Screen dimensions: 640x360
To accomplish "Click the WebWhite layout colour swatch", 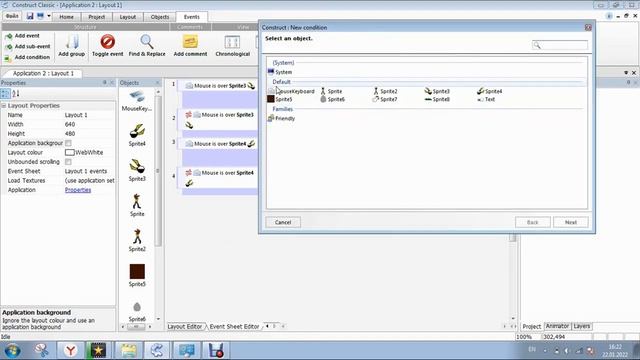I will (x=70, y=153).
